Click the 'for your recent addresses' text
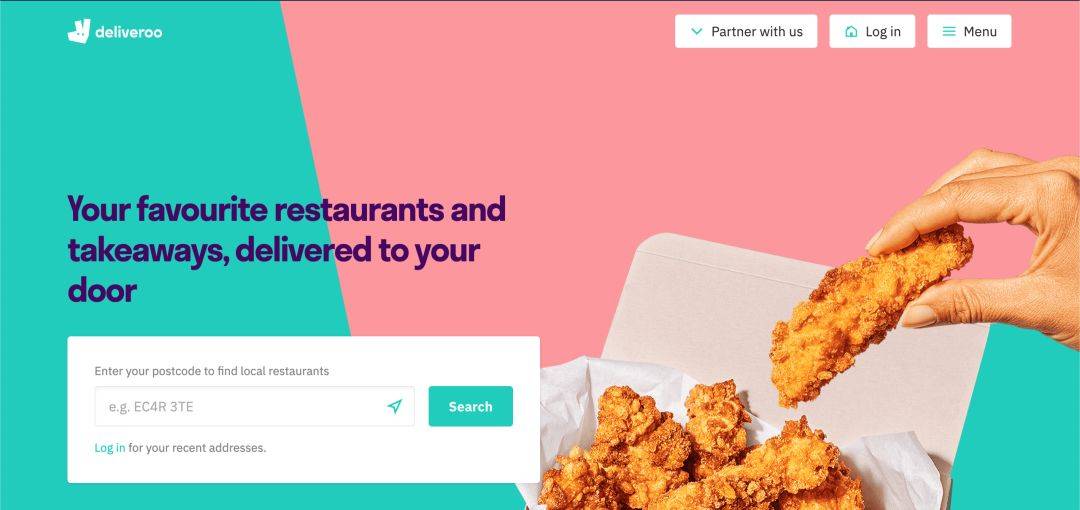1080x510 pixels. [197, 448]
